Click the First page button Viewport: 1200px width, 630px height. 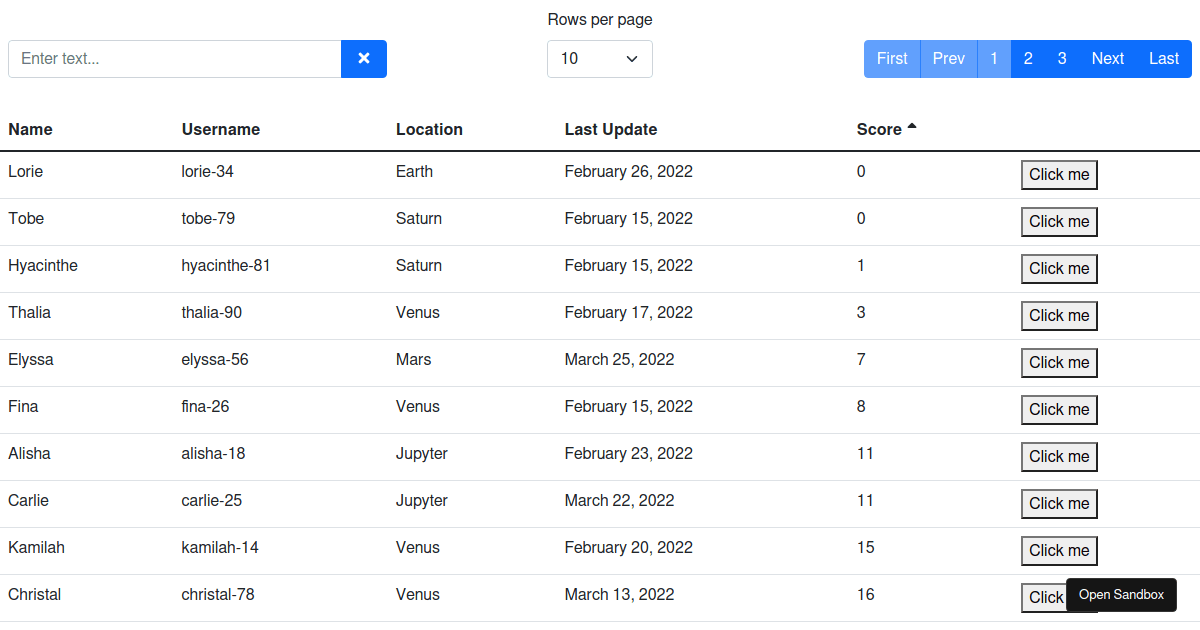(x=892, y=58)
